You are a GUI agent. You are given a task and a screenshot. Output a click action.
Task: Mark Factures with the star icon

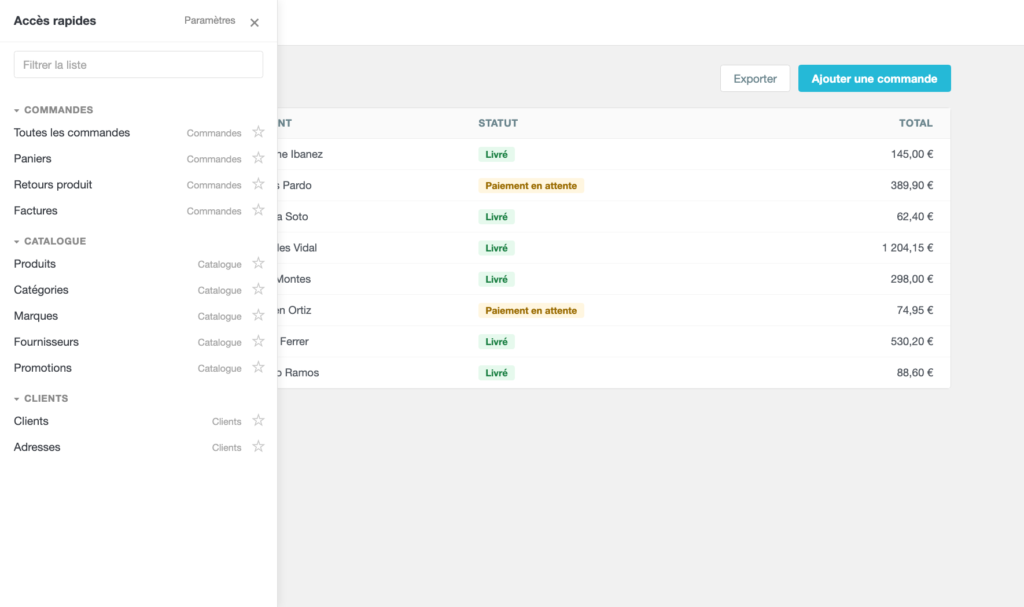click(259, 210)
